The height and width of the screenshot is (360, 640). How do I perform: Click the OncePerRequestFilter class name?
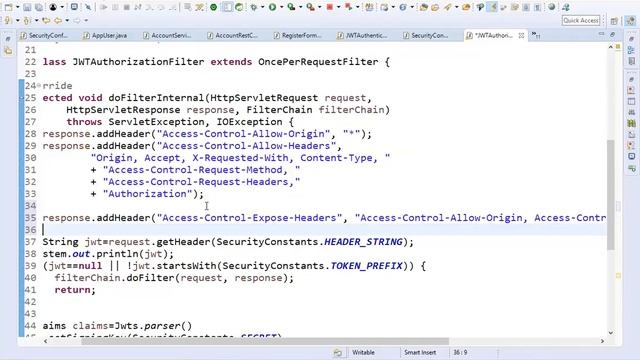(x=318, y=62)
